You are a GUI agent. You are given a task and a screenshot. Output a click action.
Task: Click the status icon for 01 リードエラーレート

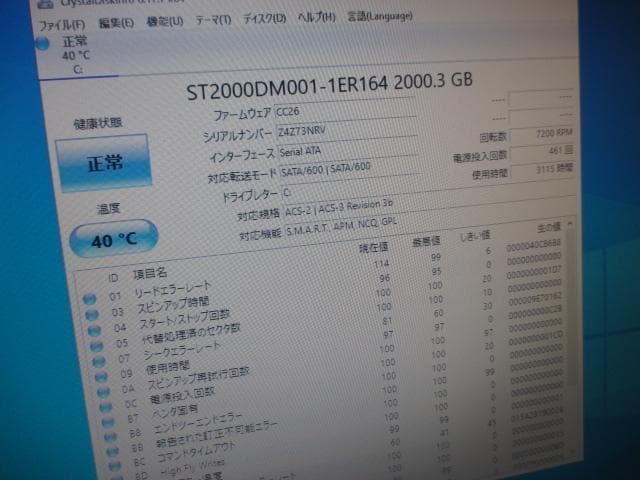pyautogui.click(x=89, y=300)
